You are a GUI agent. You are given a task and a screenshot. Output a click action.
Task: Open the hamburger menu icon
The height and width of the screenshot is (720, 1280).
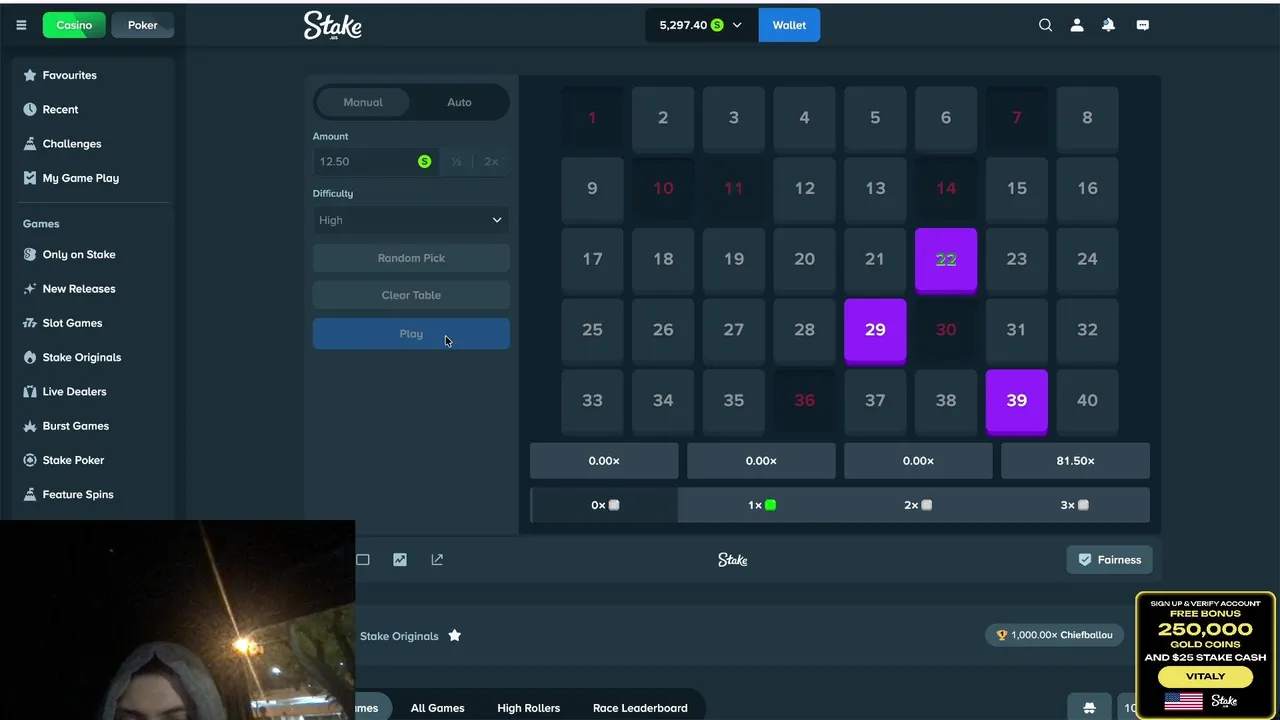pyautogui.click(x=21, y=25)
